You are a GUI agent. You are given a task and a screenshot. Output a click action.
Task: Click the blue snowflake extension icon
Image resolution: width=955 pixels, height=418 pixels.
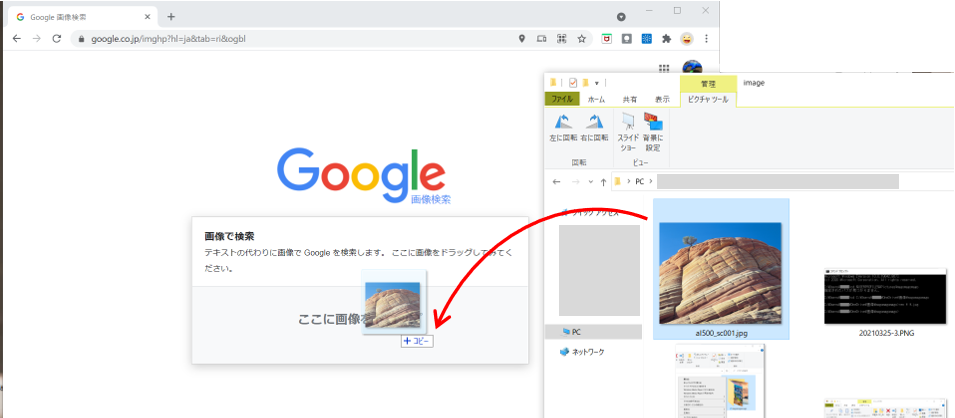click(x=646, y=38)
